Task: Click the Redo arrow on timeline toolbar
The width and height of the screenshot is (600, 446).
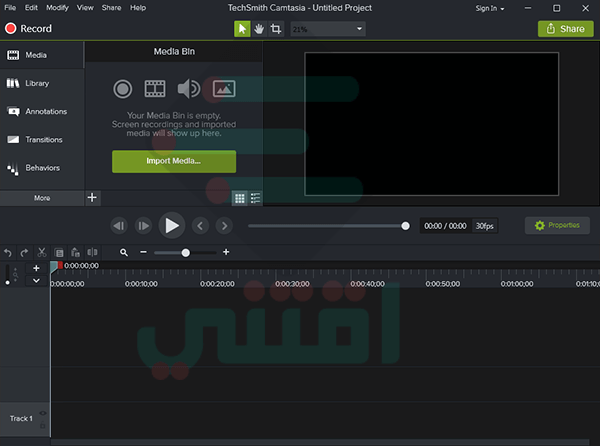Action: tap(24, 252)
